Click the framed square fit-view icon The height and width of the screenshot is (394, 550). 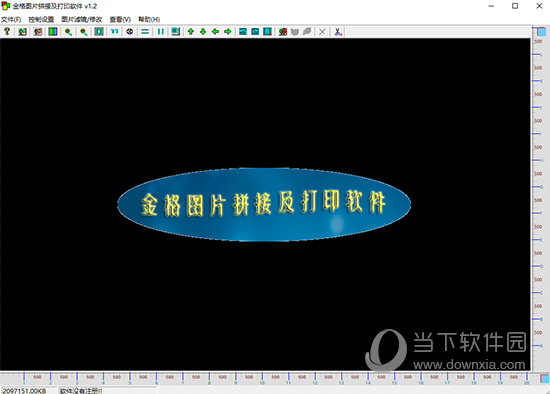[x=99, y=32]
